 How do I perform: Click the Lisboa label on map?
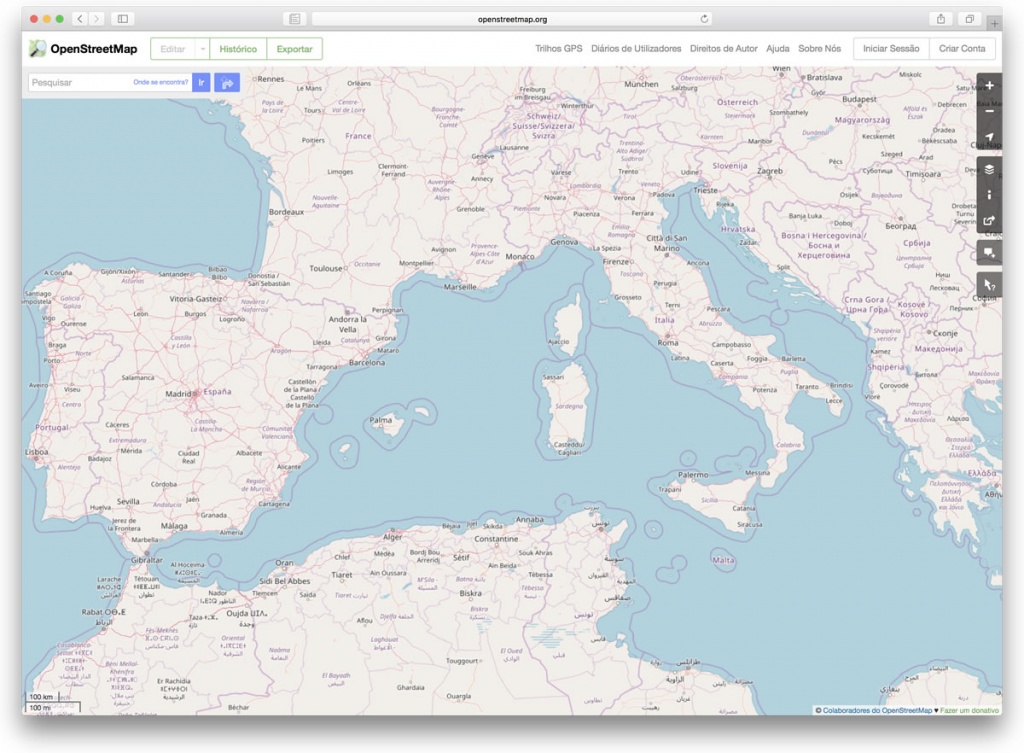(x=37, y=452)
